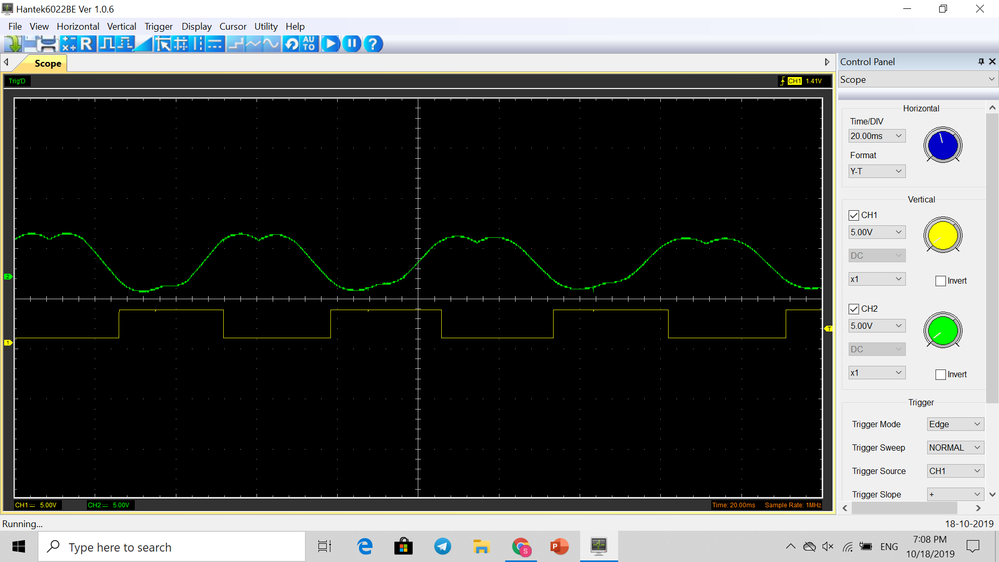Open Telegram from the taskbar

tap(443, 546)
